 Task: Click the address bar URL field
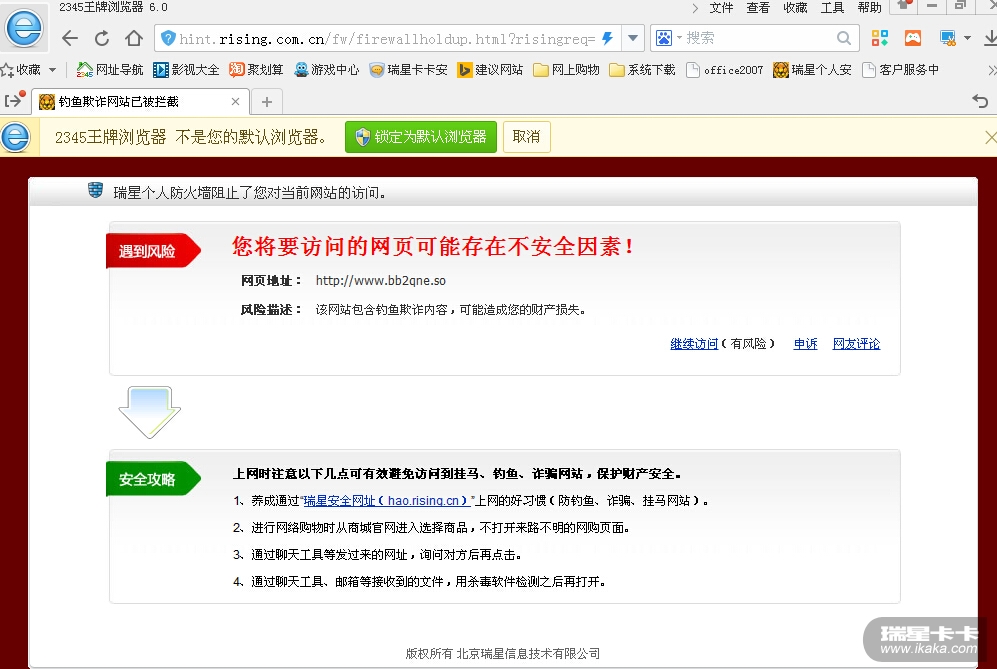click(x=387, y=39)
